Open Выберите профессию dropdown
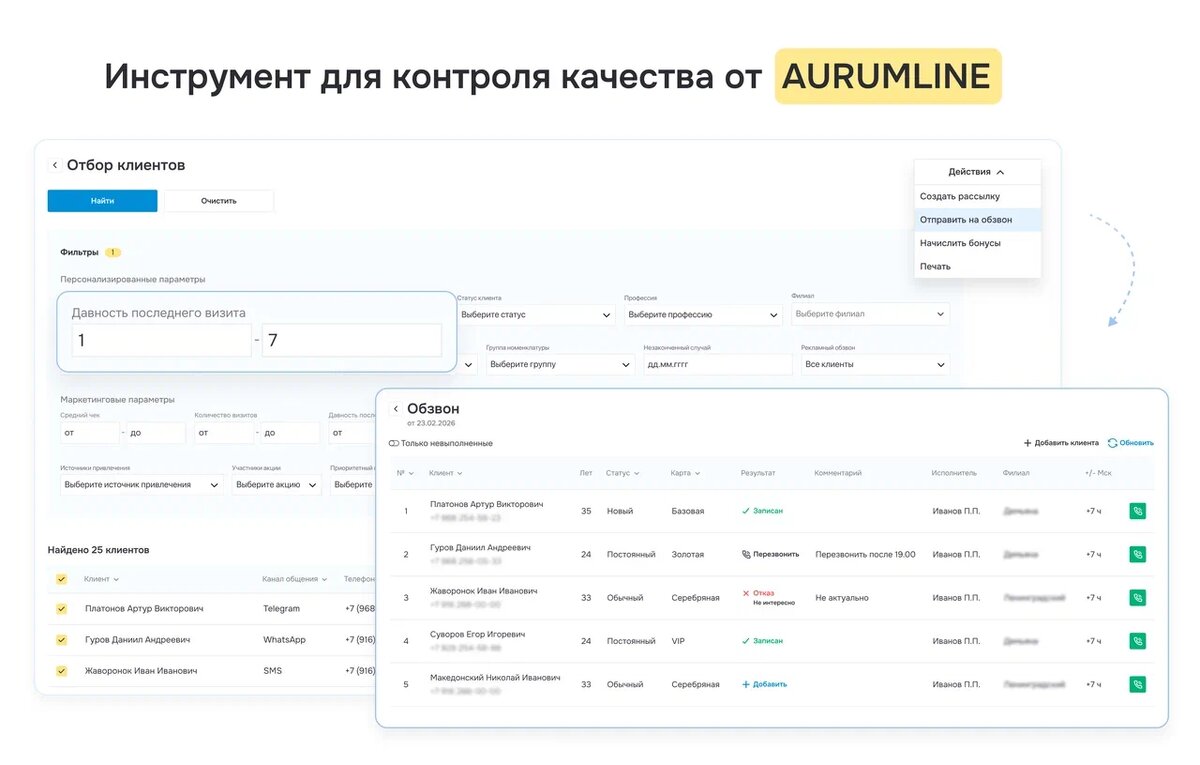 703,315
